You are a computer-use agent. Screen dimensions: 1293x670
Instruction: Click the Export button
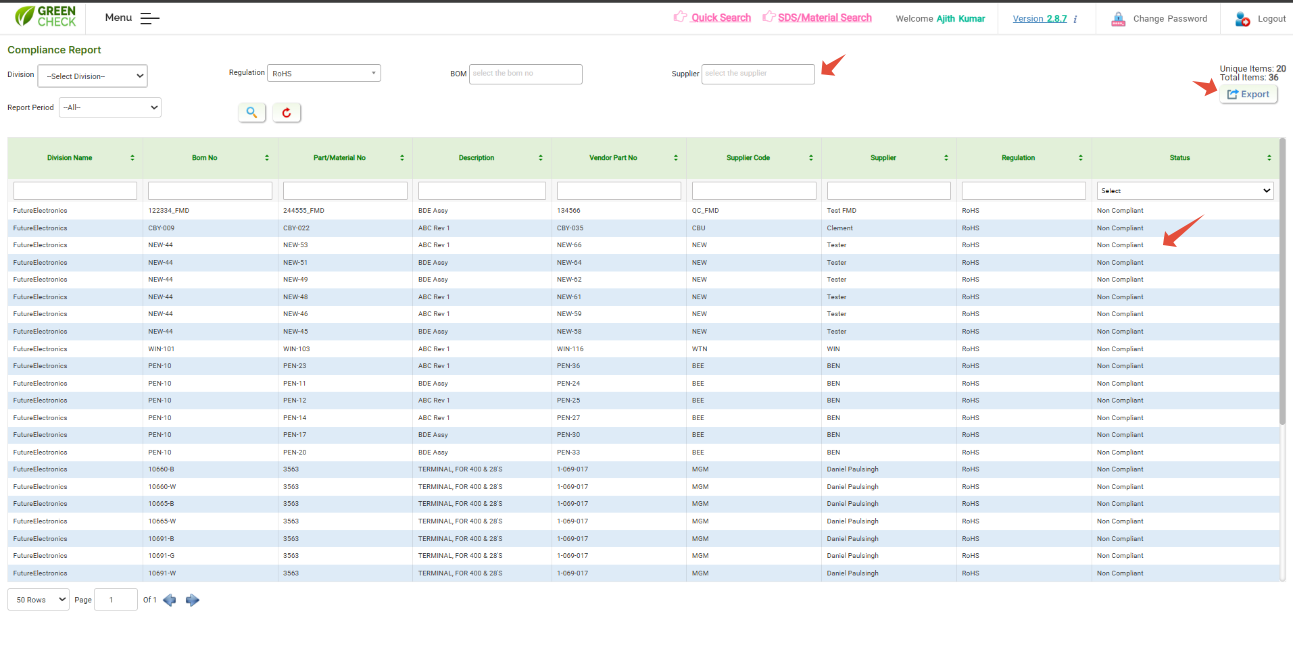(1248, 94)
